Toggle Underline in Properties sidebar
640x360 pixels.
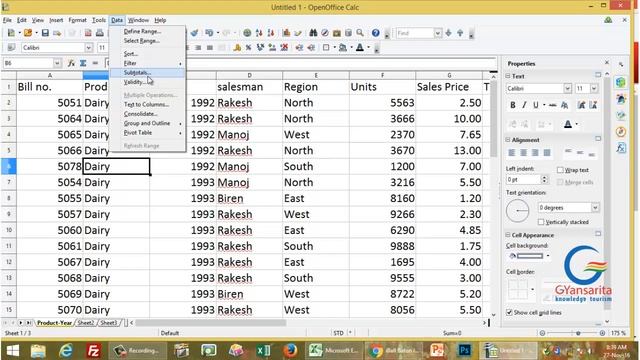pos(536,105)
